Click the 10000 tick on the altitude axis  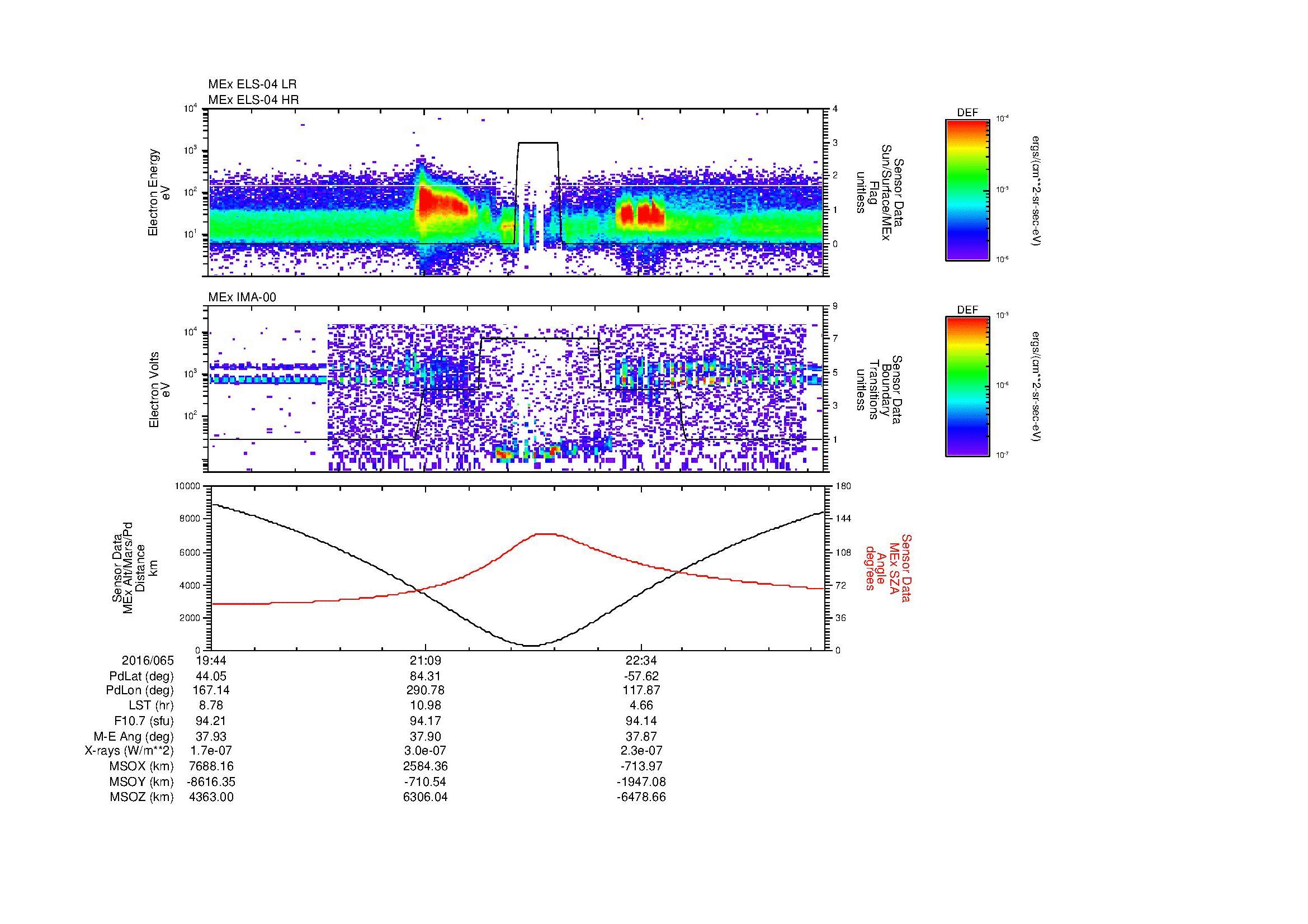pos(188,486)
